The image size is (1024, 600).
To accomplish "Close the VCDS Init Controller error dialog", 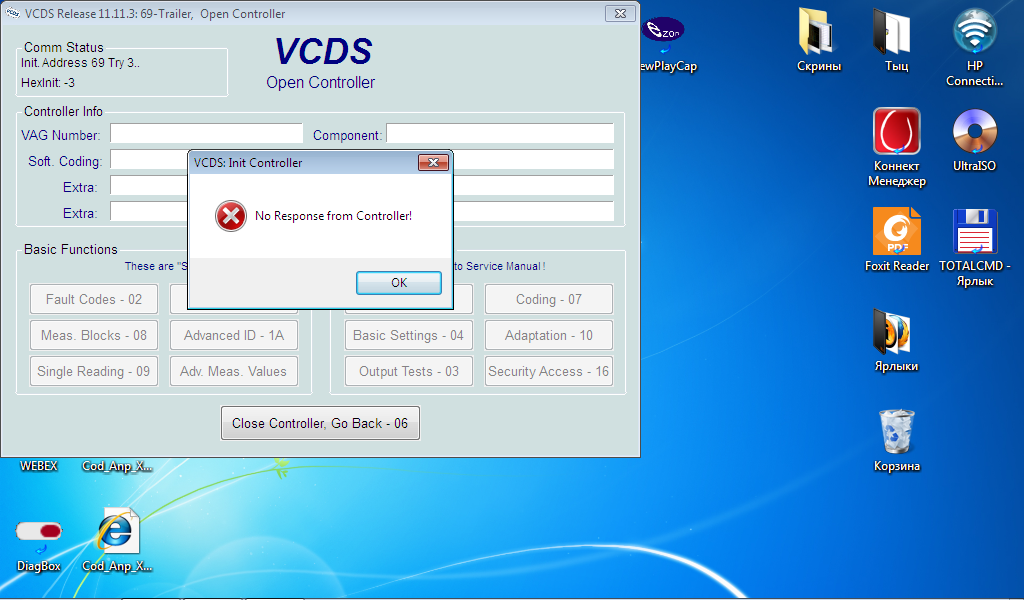I will coord(433,163).
